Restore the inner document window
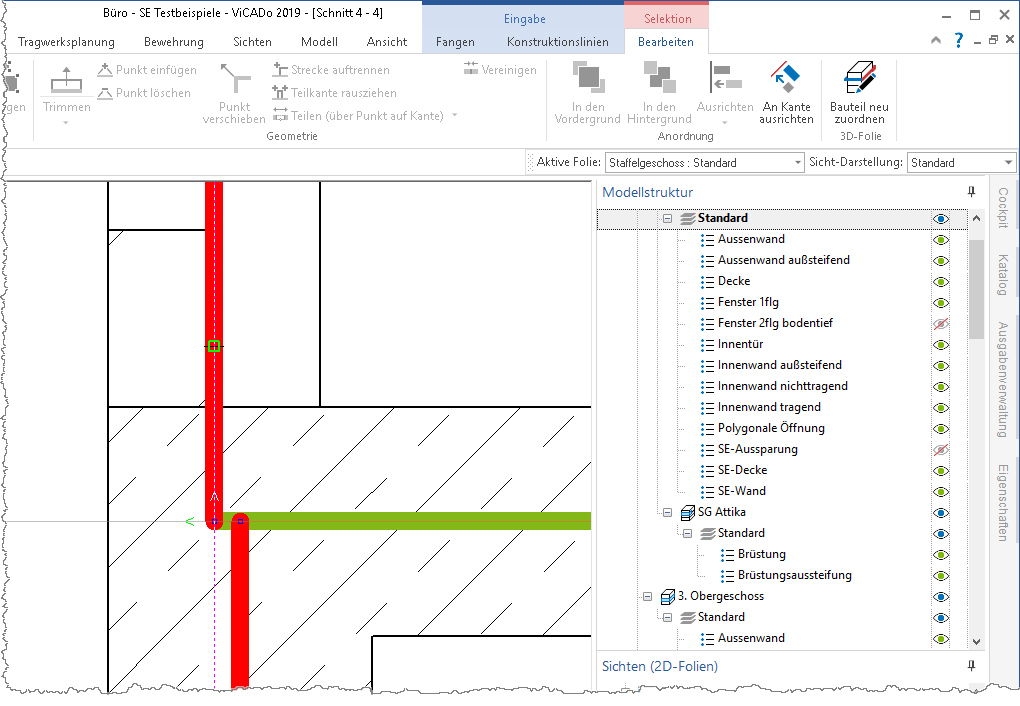Viewport: 1020px width, 706px height. 993,40
